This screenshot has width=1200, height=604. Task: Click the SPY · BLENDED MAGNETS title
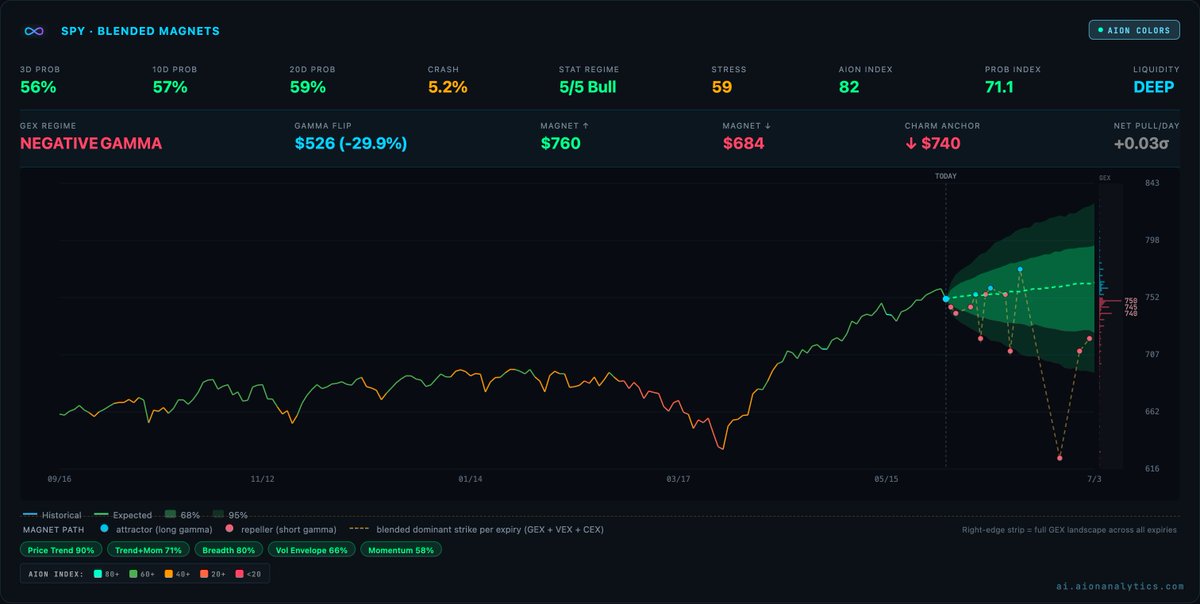[x=138, y=31]
